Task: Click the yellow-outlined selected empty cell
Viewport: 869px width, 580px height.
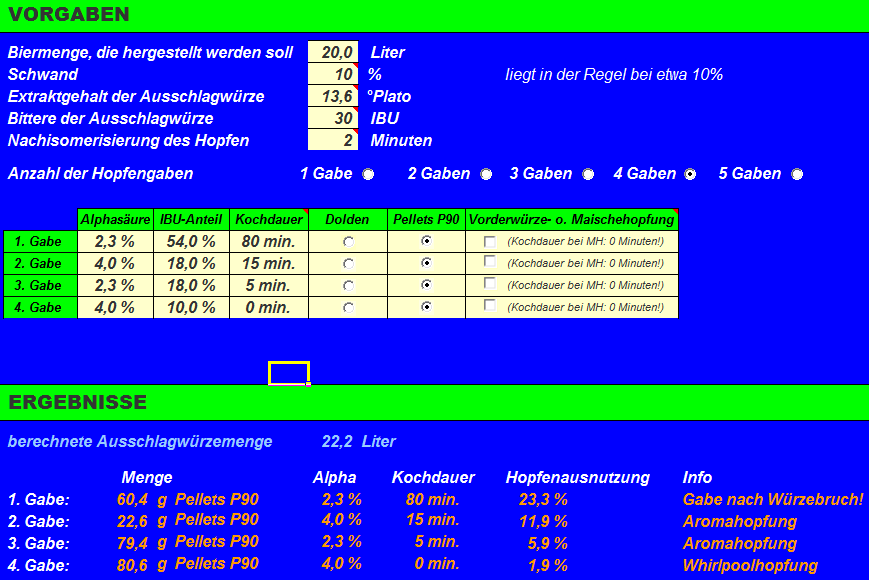Action: (288, 373)
